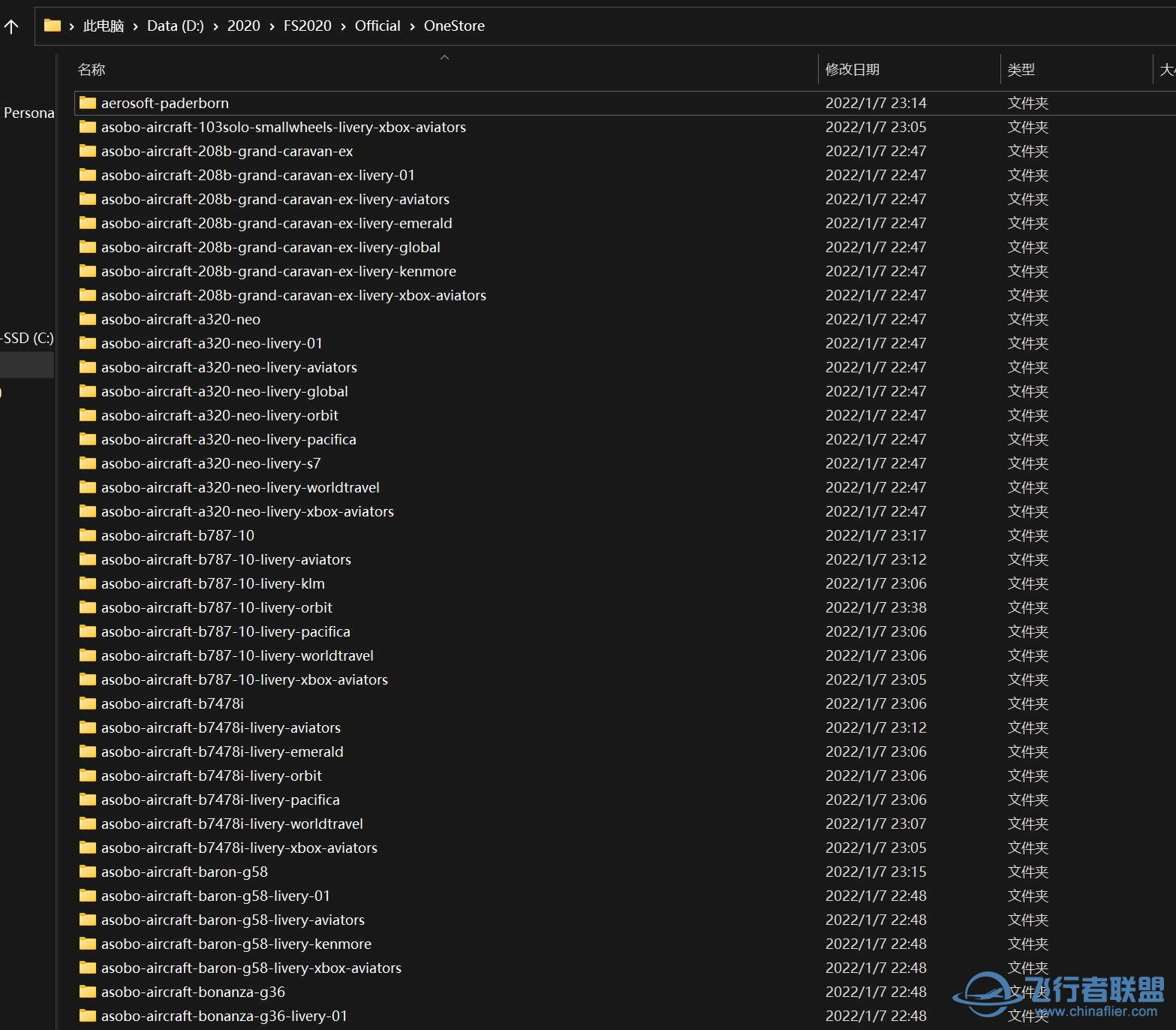Select asobo-aircraft-208b-grand-caravan-ex-livery-xbox-aviators folder name
This screenshot has height=1030, width=1176.
(x=294, y=295)
